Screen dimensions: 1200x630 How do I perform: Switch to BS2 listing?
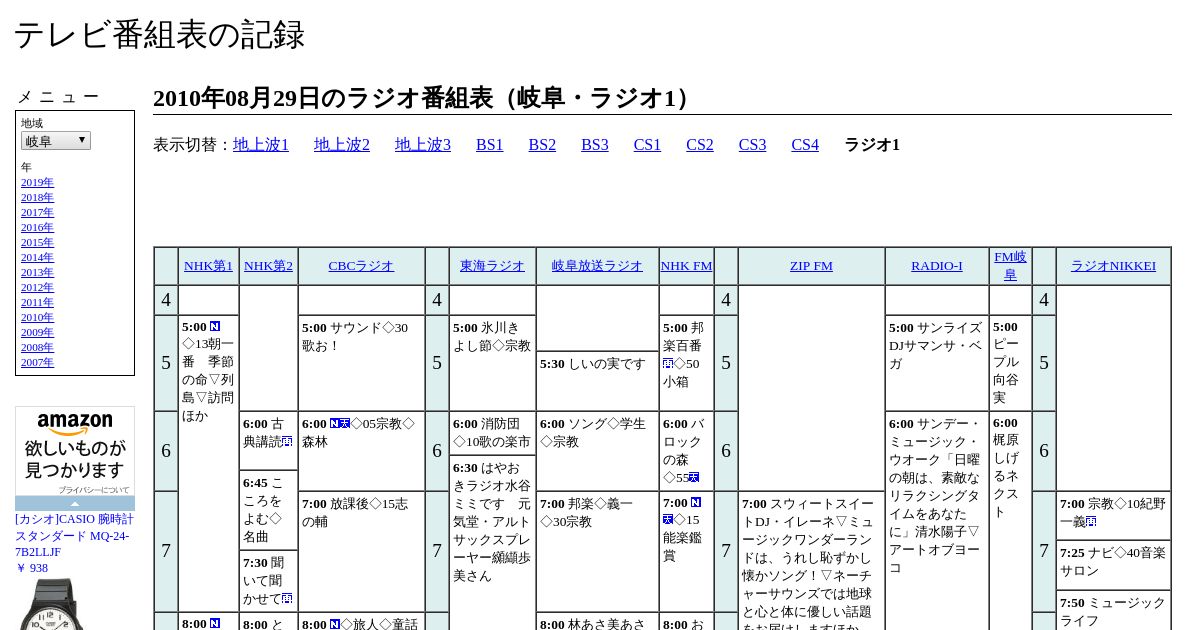pos(542,145)
